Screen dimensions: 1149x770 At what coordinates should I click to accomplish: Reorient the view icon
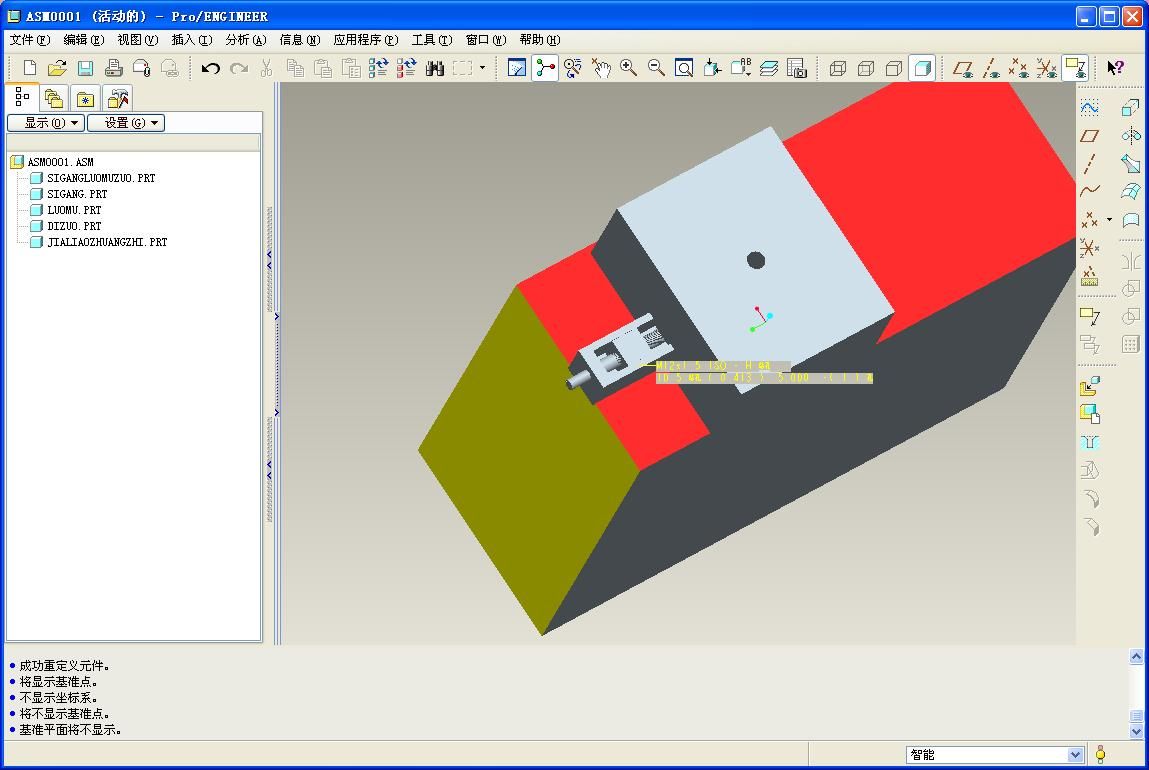712,68
